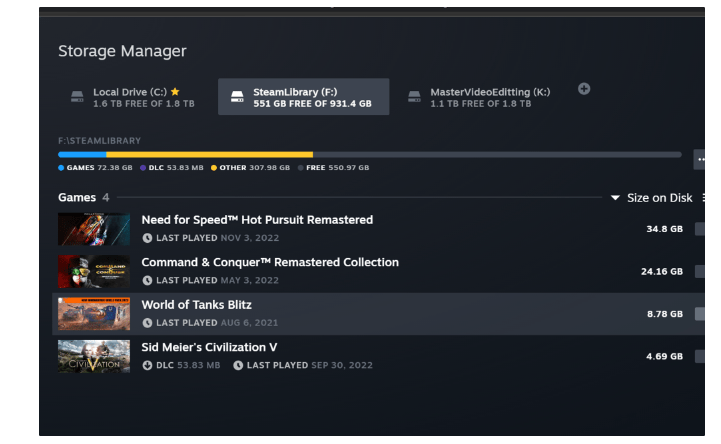Click the 34.8 GB size value

point(664,229)
